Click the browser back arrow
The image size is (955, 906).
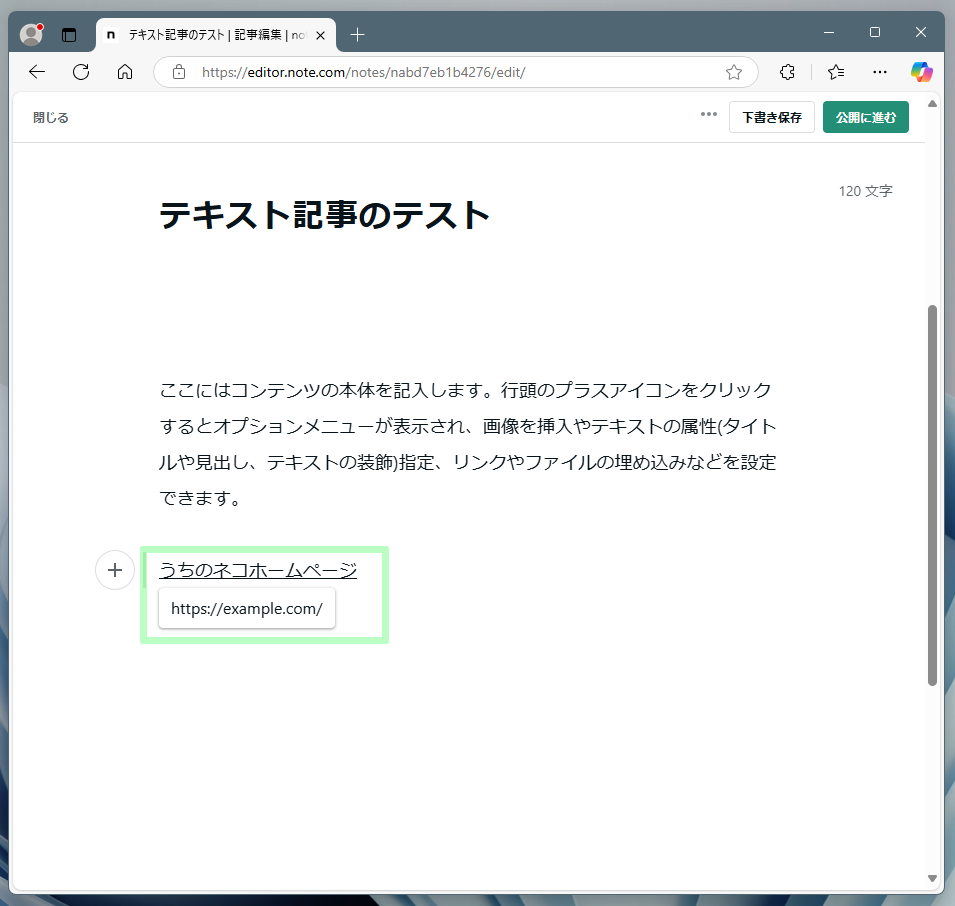[37, 72]
